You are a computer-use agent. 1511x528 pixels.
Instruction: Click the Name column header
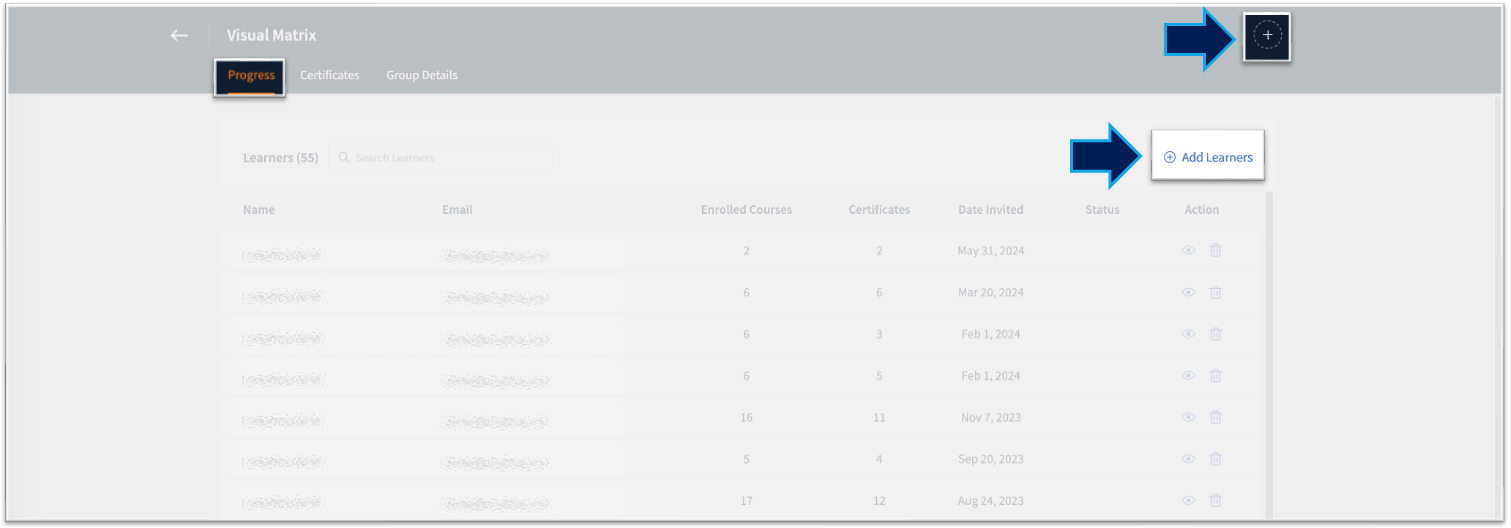[258, 210]
